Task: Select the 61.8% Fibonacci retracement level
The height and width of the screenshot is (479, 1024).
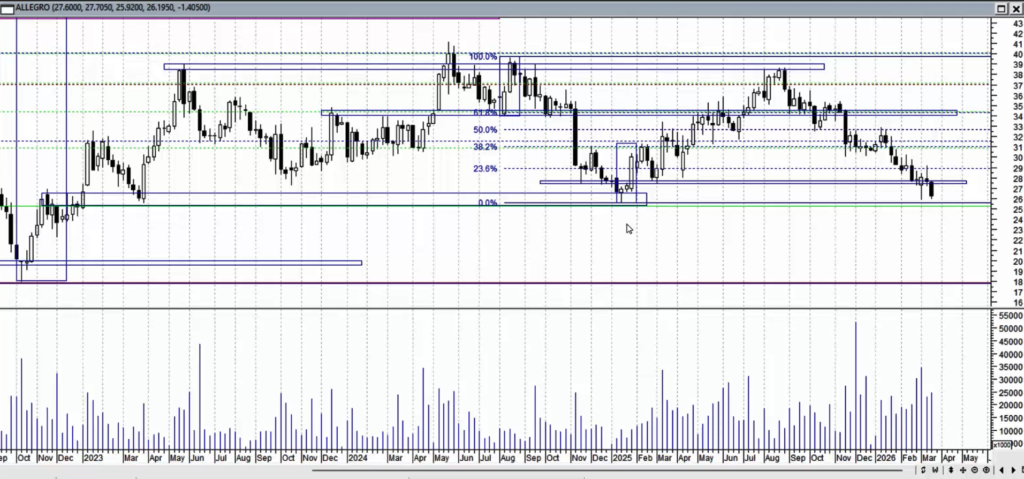Action: (485, 112)
